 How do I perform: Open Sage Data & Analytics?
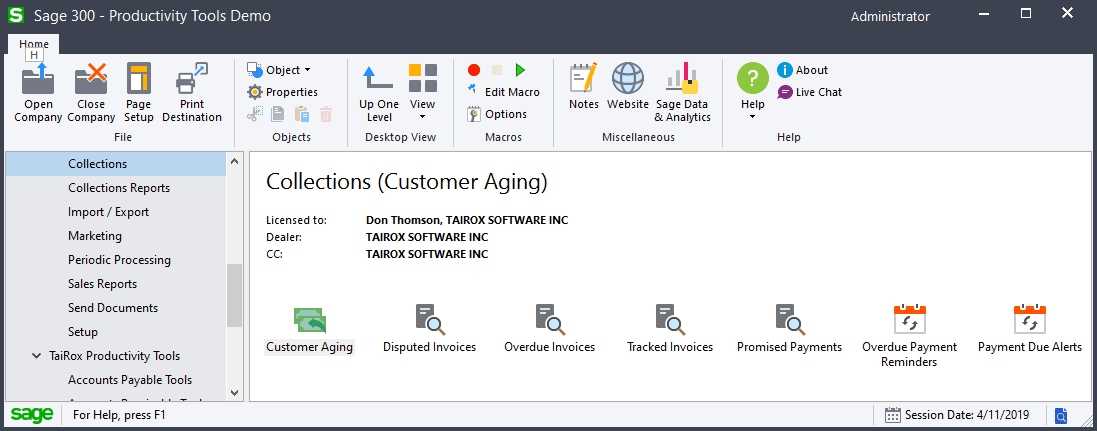[x=682, y=92]
